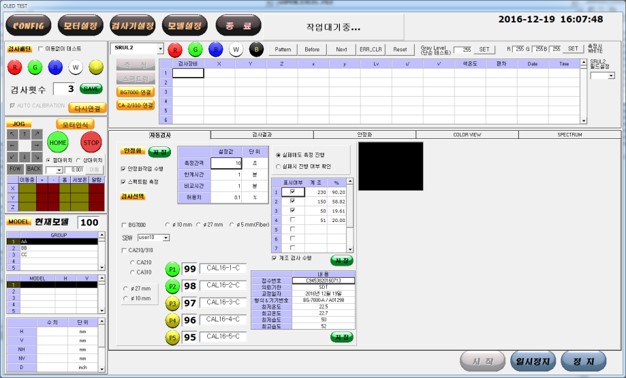Click the green P1 position button

pos(172,269)
